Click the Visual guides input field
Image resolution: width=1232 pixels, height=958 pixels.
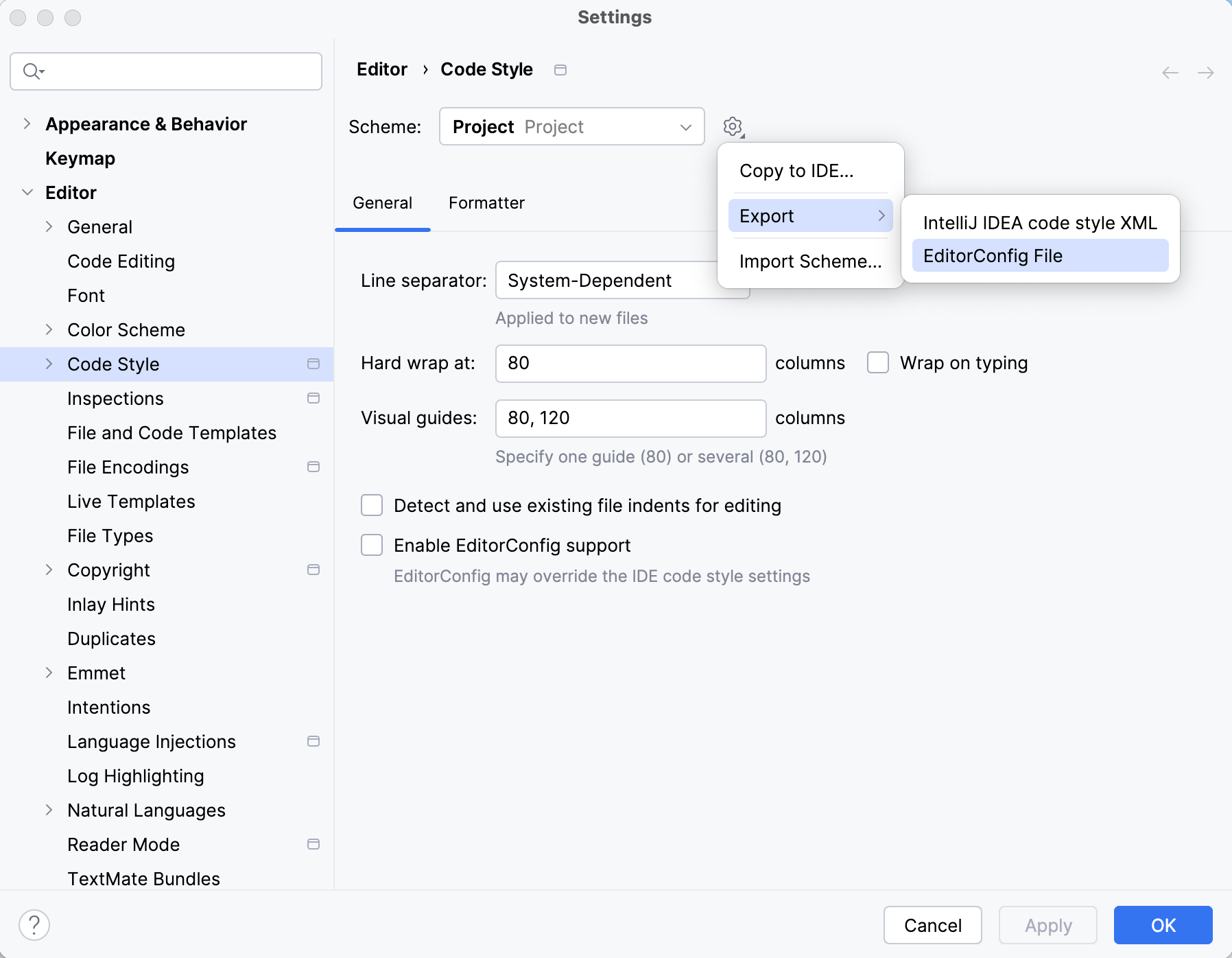pyautogui.click(x=630, y=418)
